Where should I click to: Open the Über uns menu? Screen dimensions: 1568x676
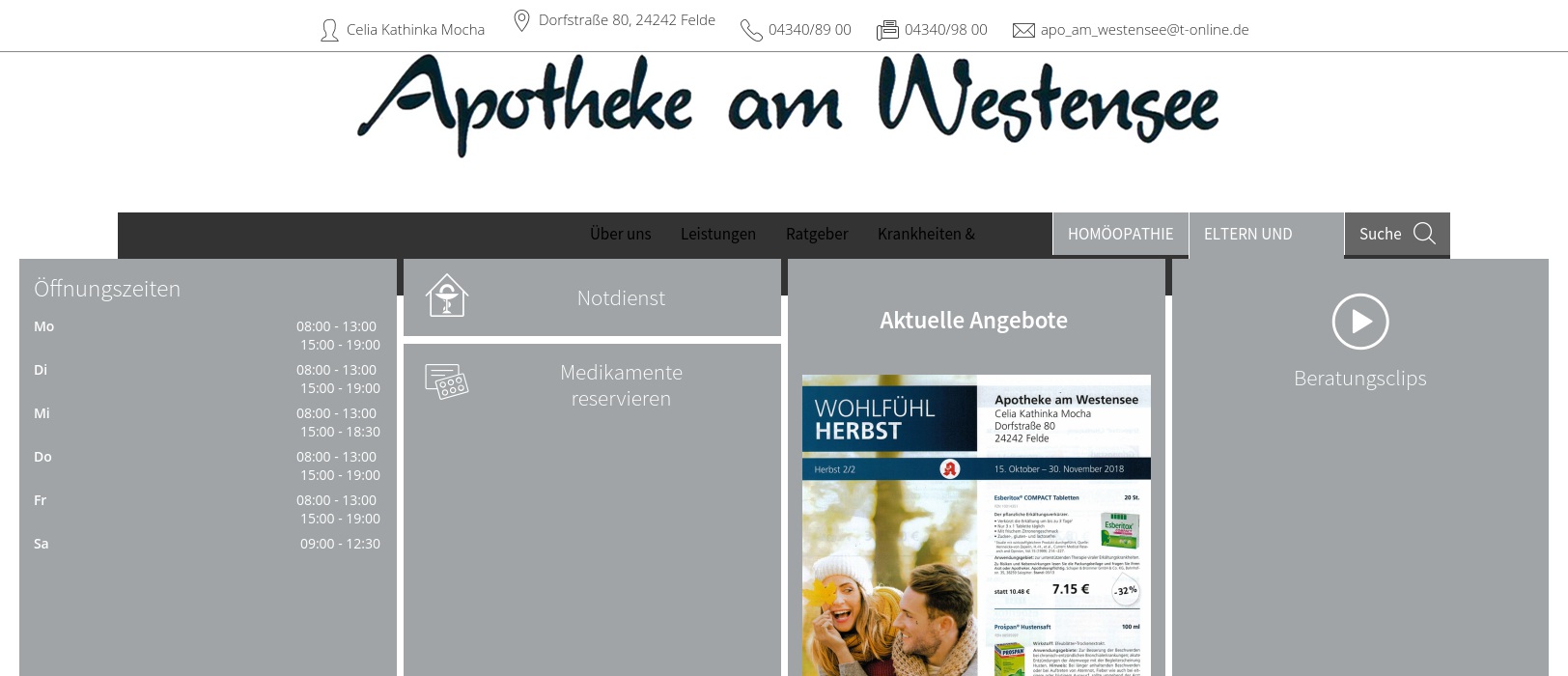tap(621, 234)
